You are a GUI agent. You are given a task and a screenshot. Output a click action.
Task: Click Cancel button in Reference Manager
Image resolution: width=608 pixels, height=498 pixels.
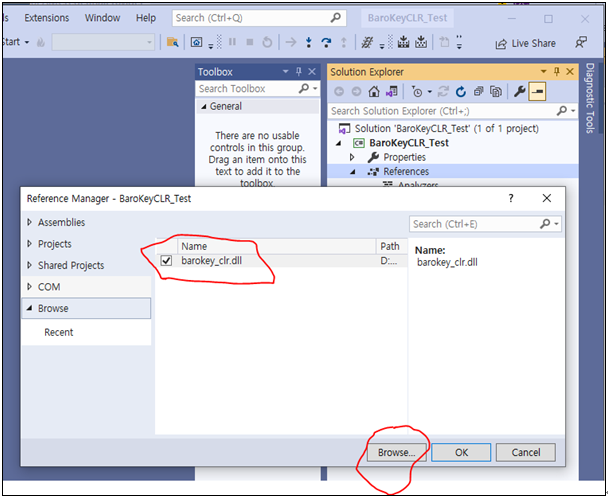pyautogui.click(x=525, y=452)
